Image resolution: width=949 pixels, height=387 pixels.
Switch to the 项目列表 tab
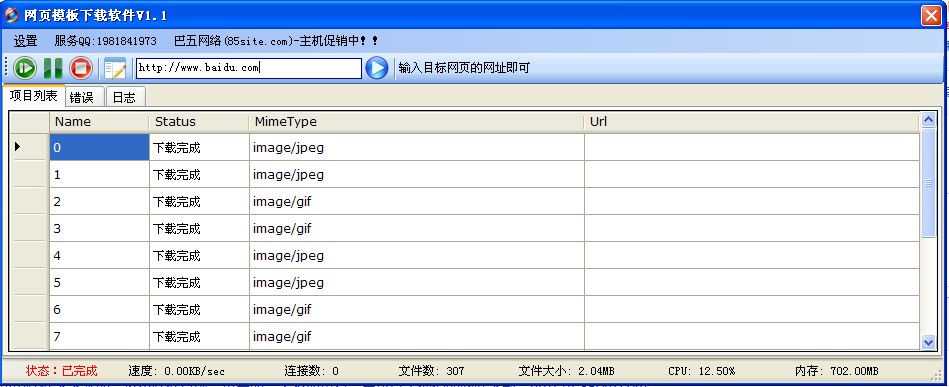pyautogui.click(x=33, y=96)
